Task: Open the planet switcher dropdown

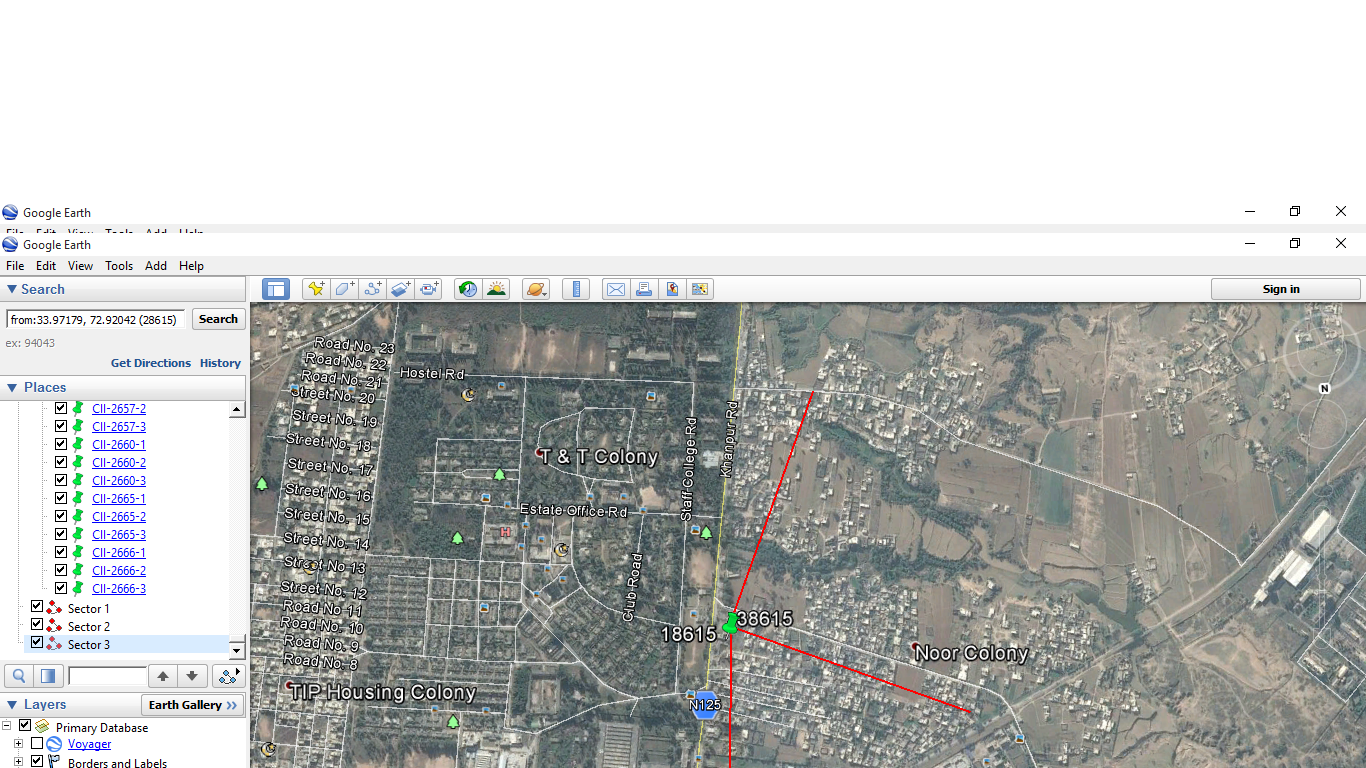Action: click(x=537, y=289)
